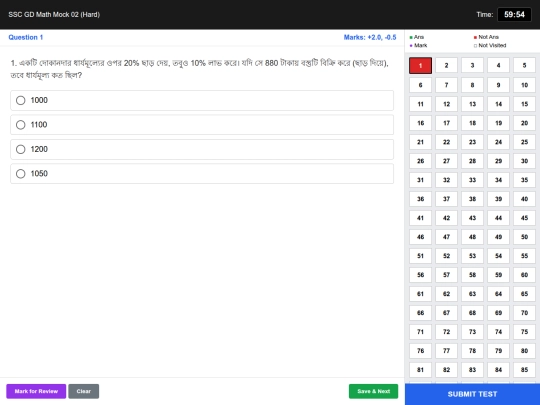540x405 pixels.
Task: Jump to question 7 in the palette
Action: click(446, 85)
